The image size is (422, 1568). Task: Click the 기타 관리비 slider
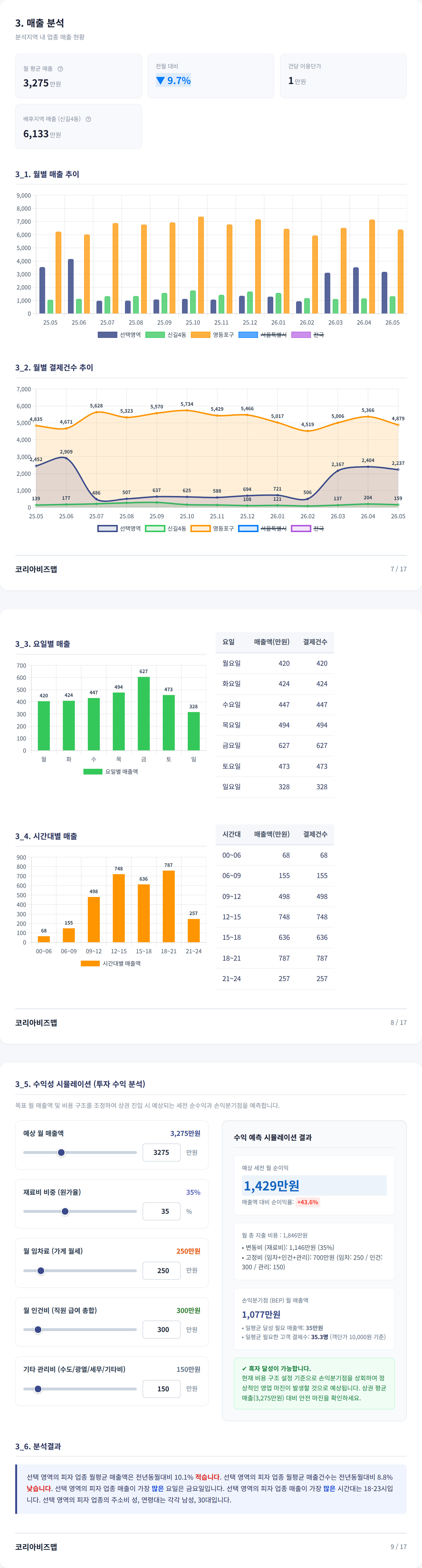(x=80, y=1389)
